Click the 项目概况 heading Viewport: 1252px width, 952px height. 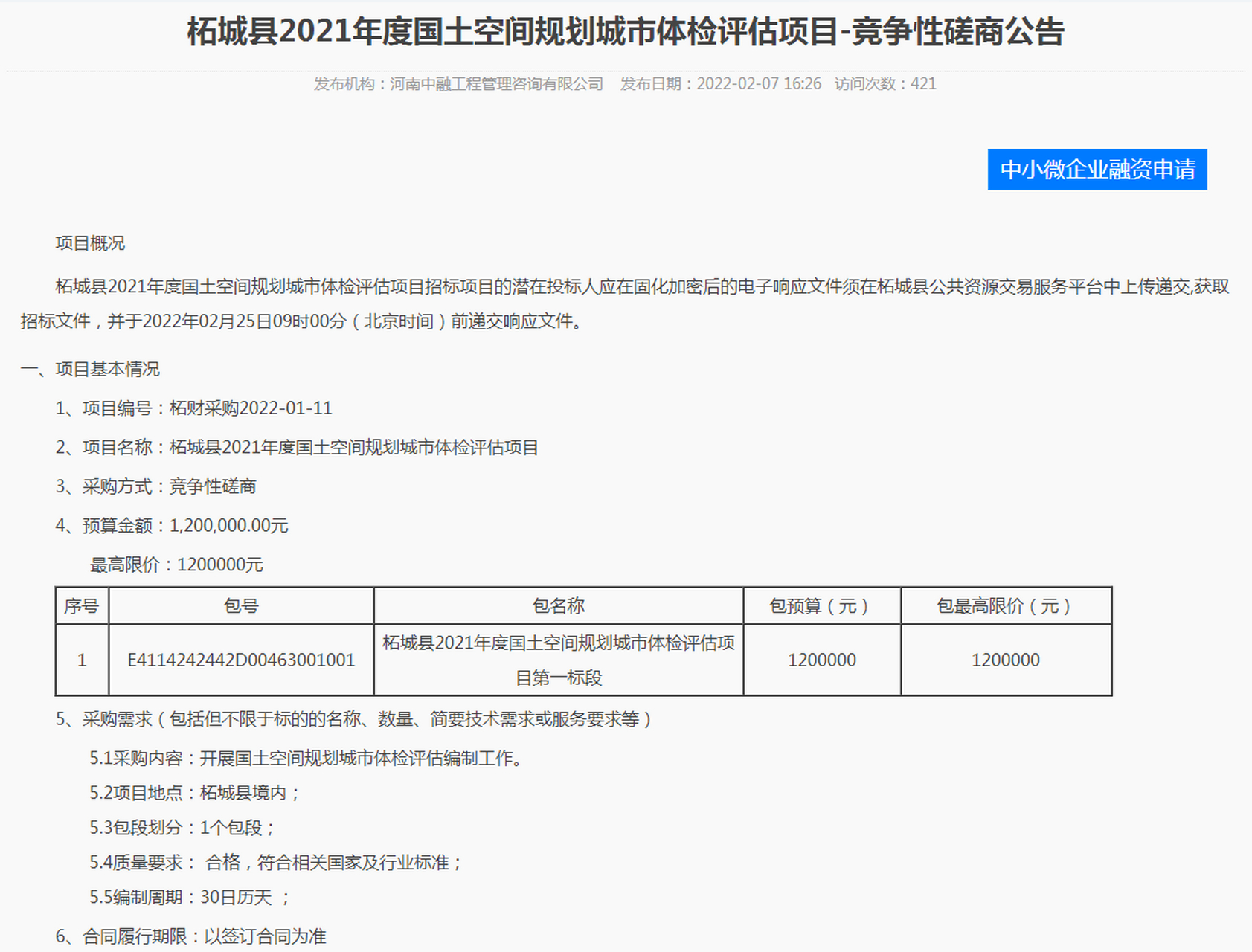click(90, 243)
